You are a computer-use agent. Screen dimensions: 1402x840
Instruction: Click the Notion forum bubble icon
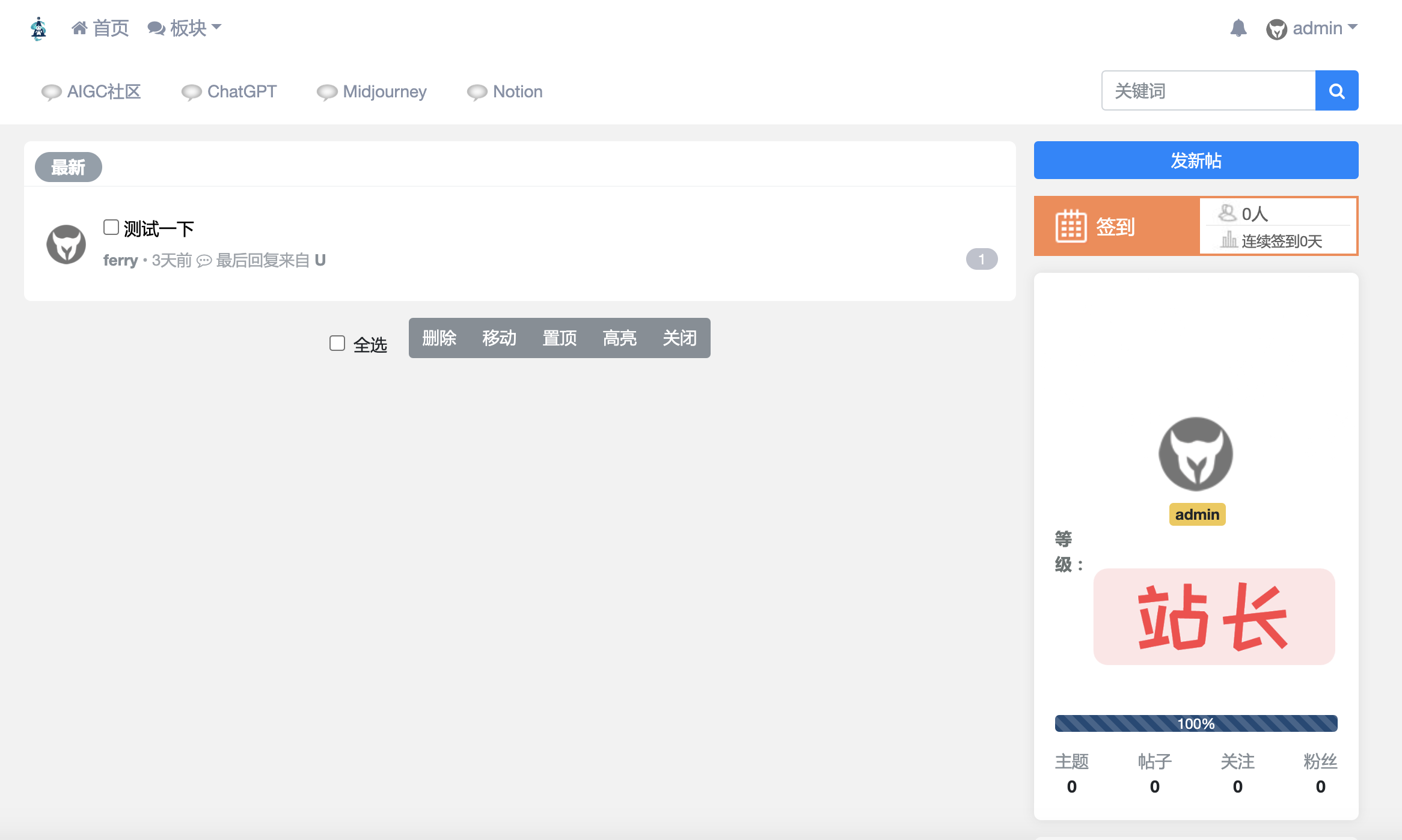pos(477,92)
